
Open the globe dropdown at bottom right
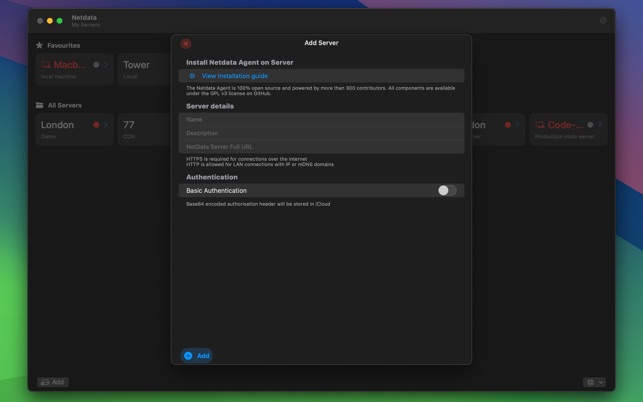[x=594, y=382]
